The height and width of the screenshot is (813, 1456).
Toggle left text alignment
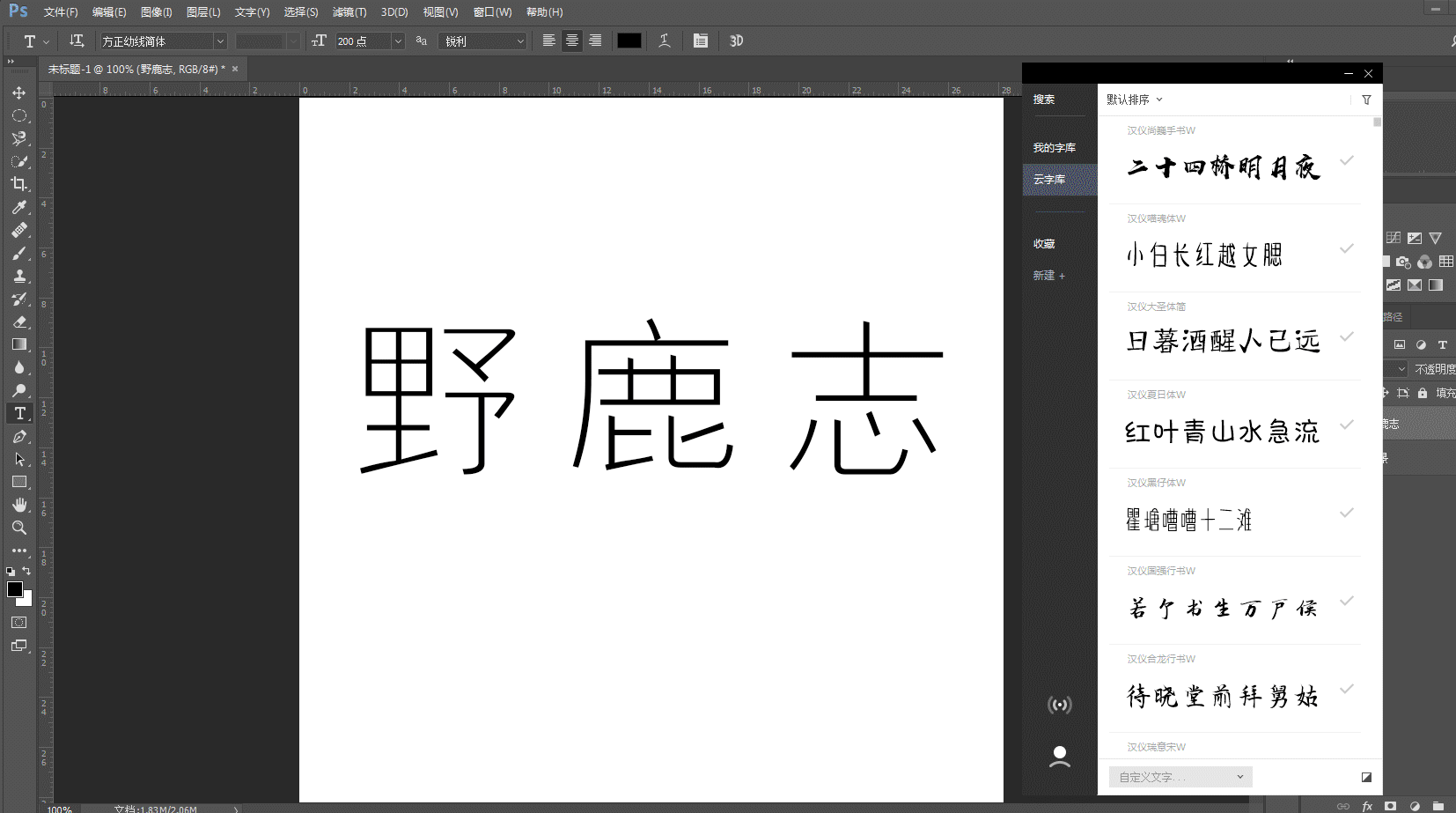549,41
